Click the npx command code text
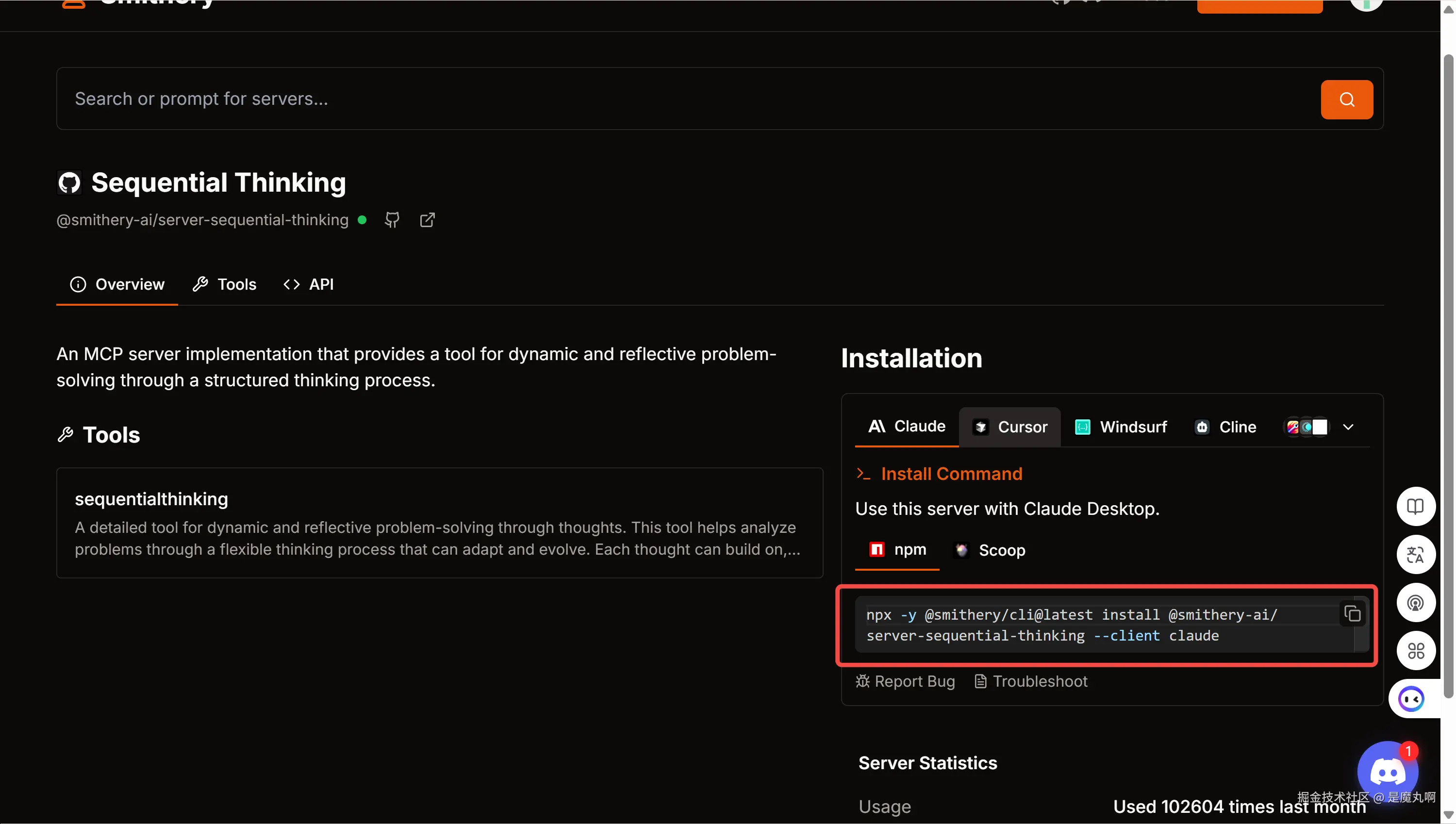The image size is (1456, 824). pyautogui.click(x=1072, y=625)
